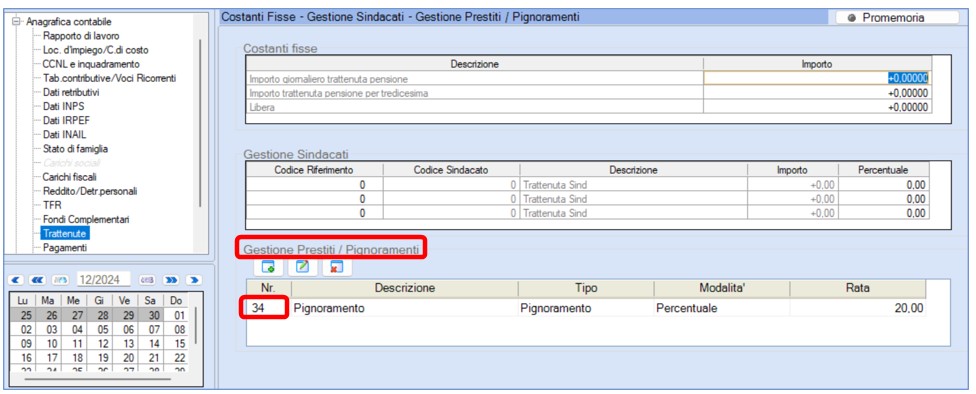Select Fondi Complementari tree entry
Image resolution: width=976 pixels, height=394 pixels.
tap(86, 219)
